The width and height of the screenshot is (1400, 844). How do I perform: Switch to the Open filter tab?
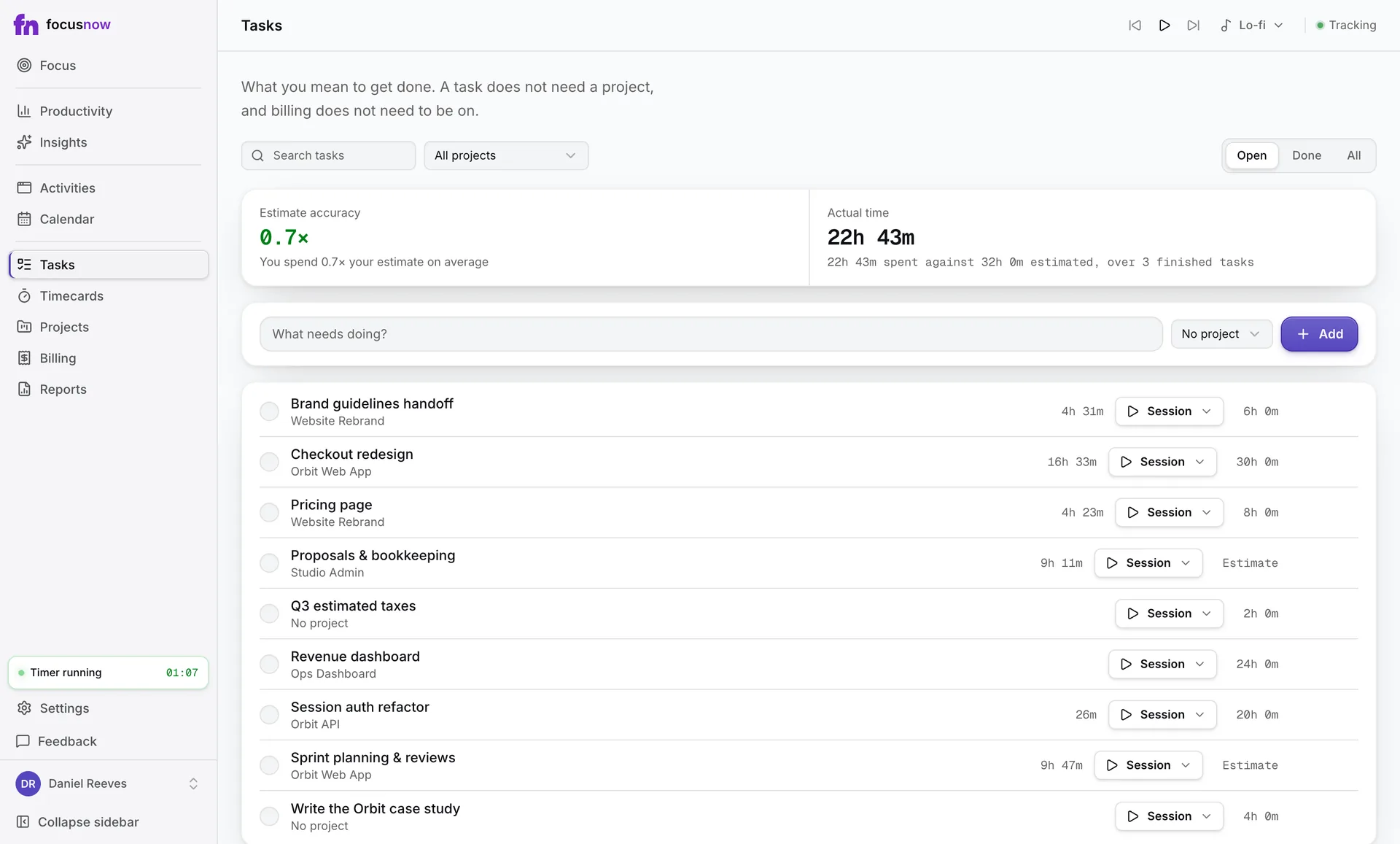tap(1251, 155)
